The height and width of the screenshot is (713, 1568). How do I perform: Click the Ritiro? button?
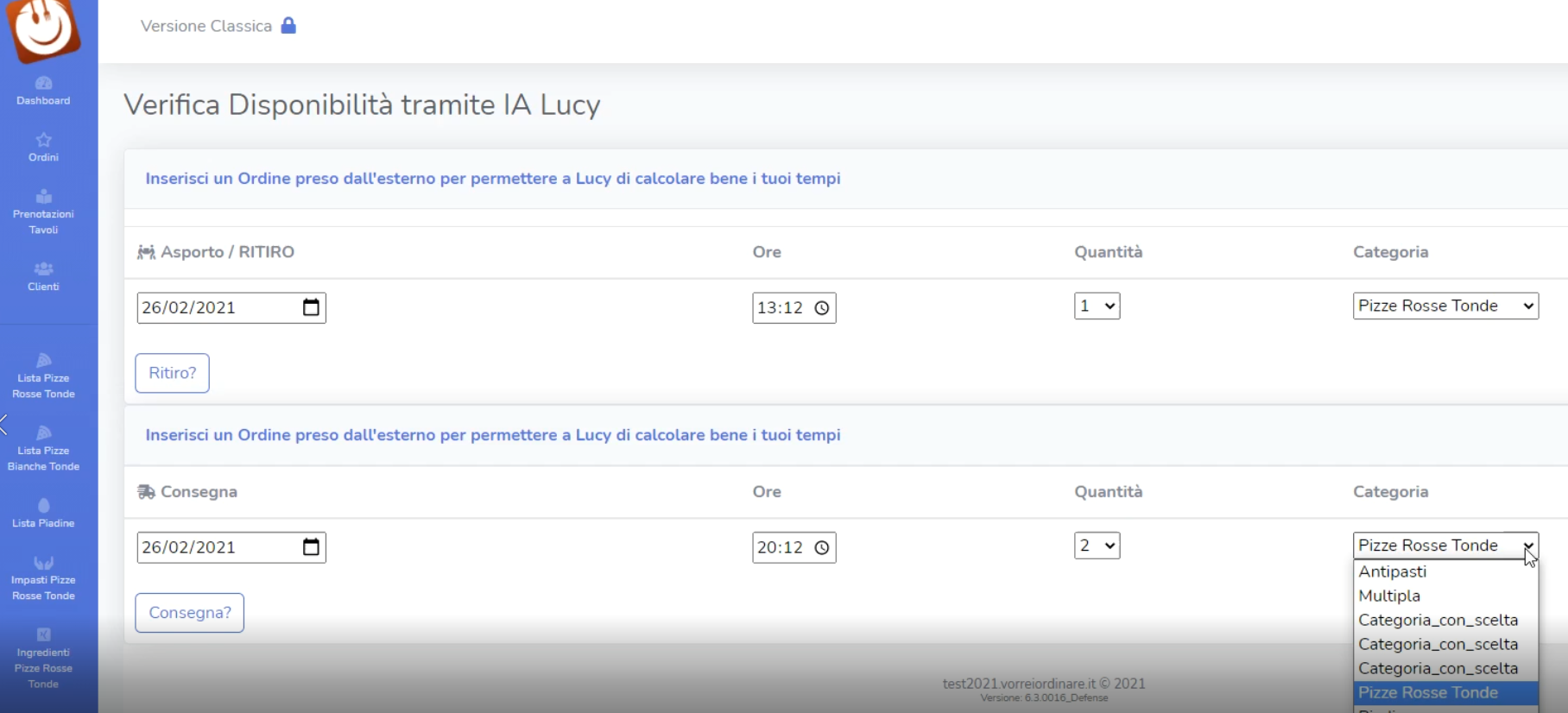(x=172, y=373)
